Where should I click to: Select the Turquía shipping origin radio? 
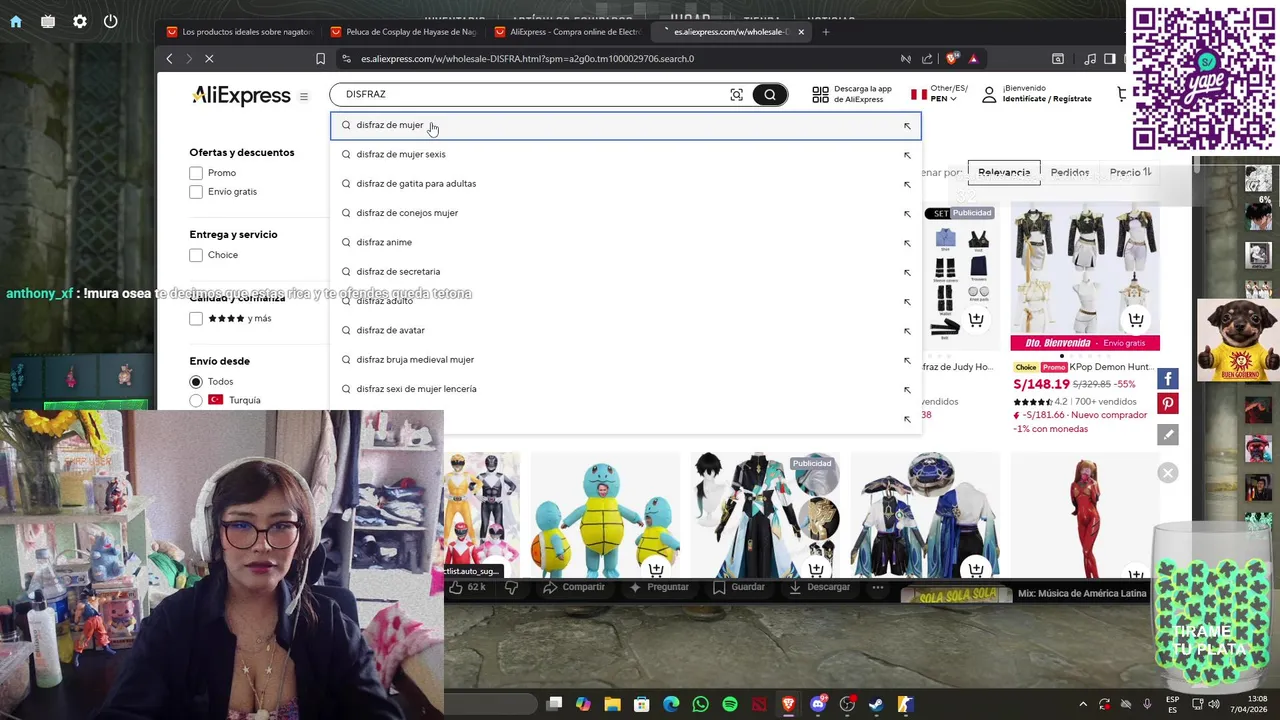point(196,400)
